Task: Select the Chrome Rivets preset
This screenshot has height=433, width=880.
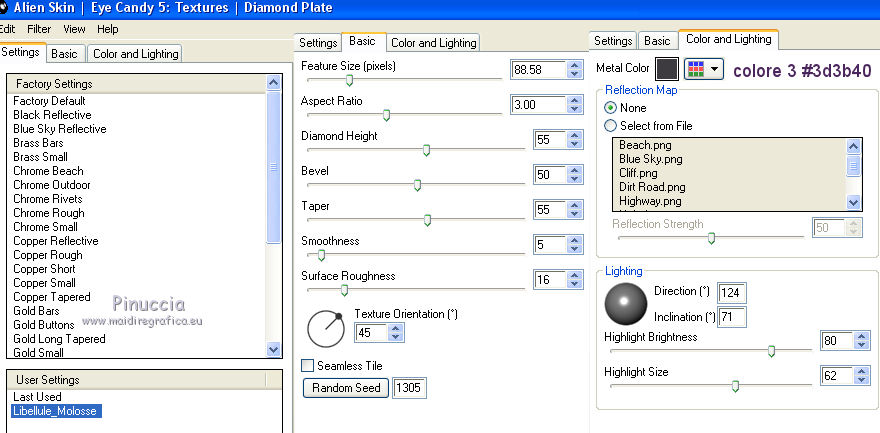Action: tap(48, 199)
